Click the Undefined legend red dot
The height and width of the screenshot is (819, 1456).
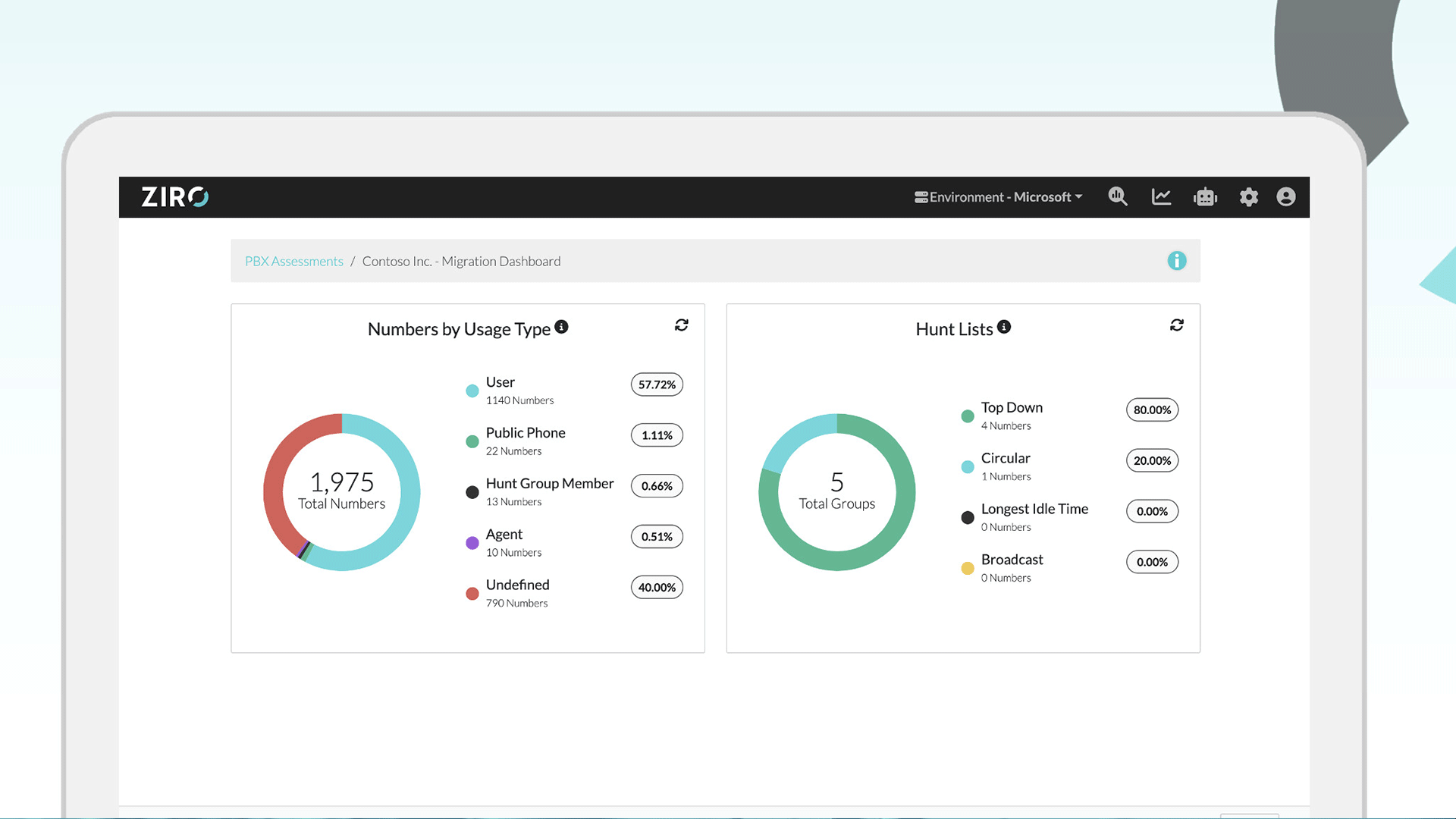click(x=472, y=594)
